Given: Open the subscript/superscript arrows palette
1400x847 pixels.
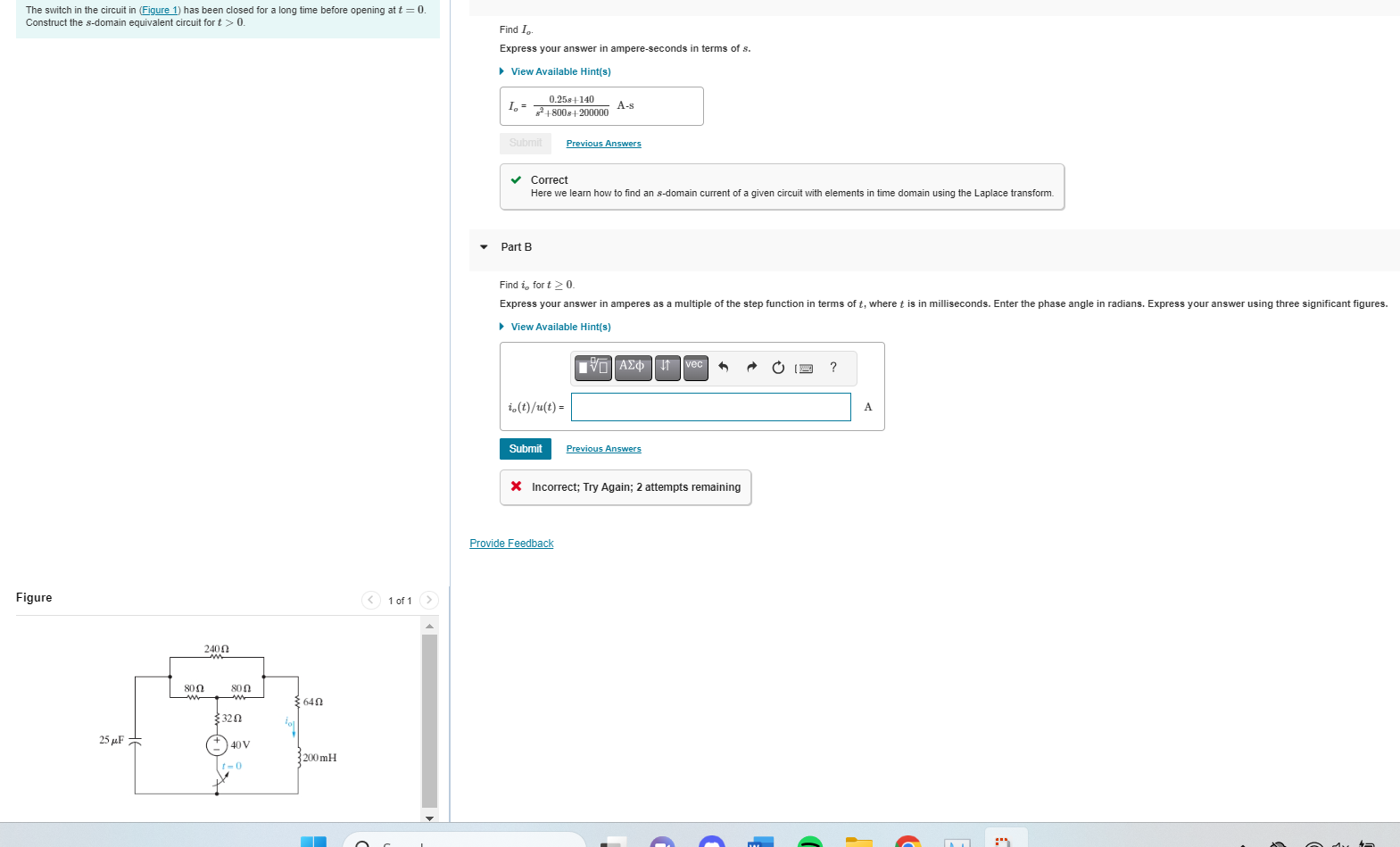Looking at the screenshot, I should pyautogui.click(x=667, y=367).
